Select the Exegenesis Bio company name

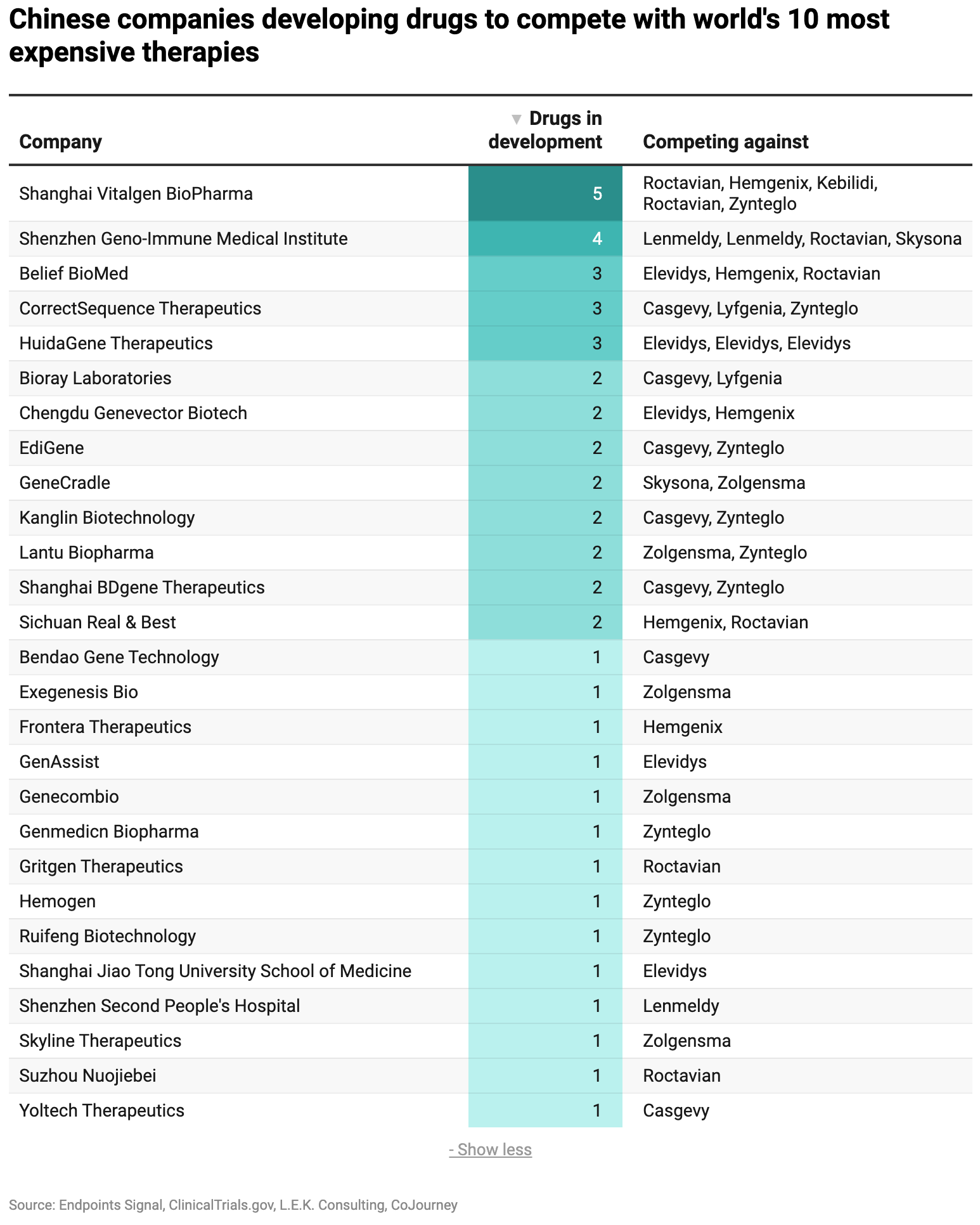pos(79,692)
